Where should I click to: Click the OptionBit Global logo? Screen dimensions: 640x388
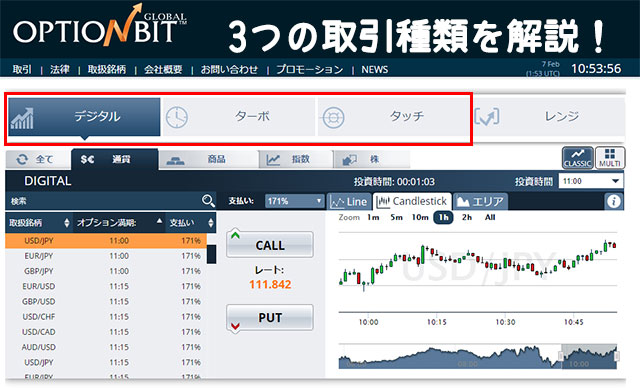[x=100, y=26]
